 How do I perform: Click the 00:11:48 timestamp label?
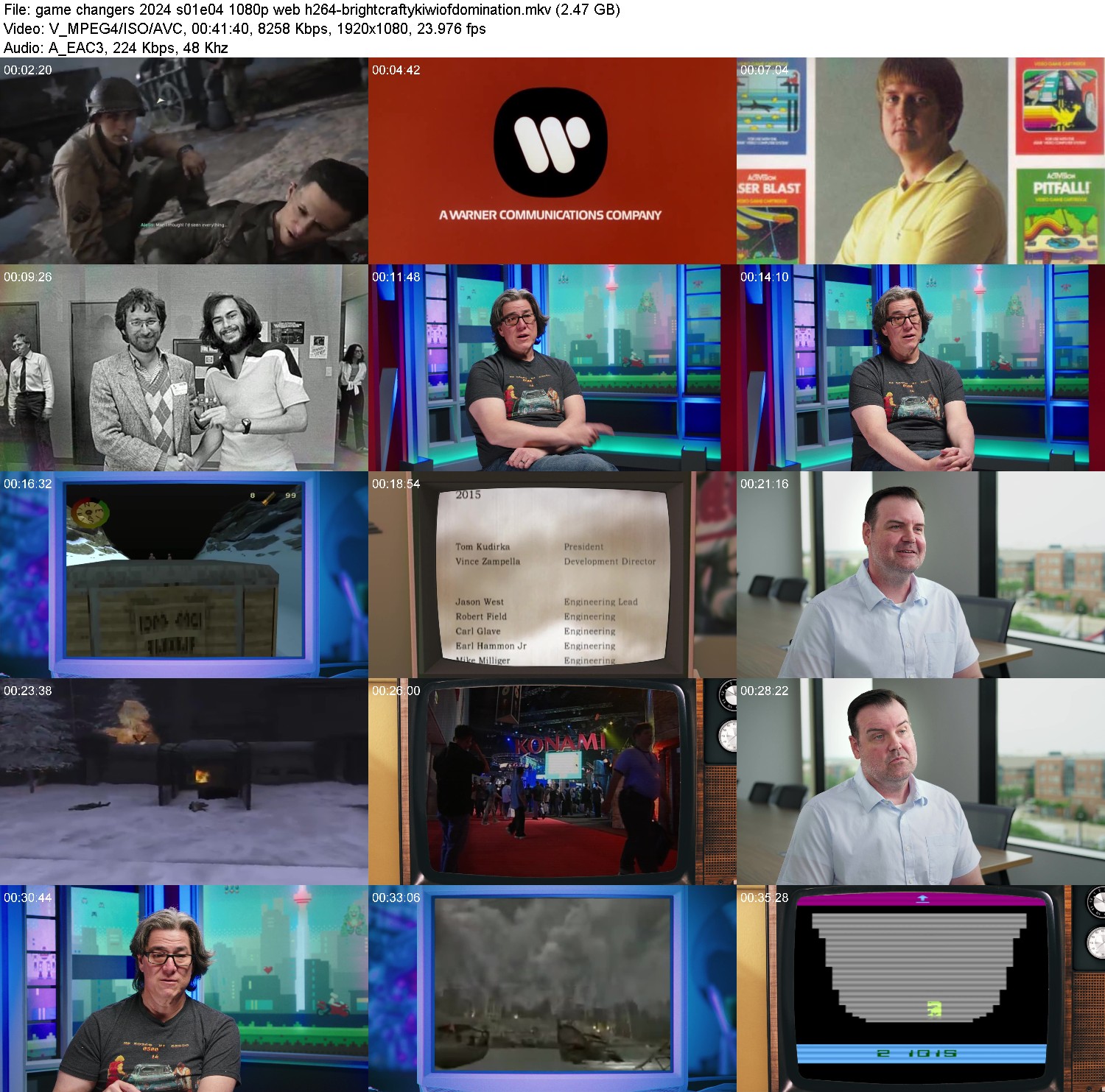click(x=396, y=277)
